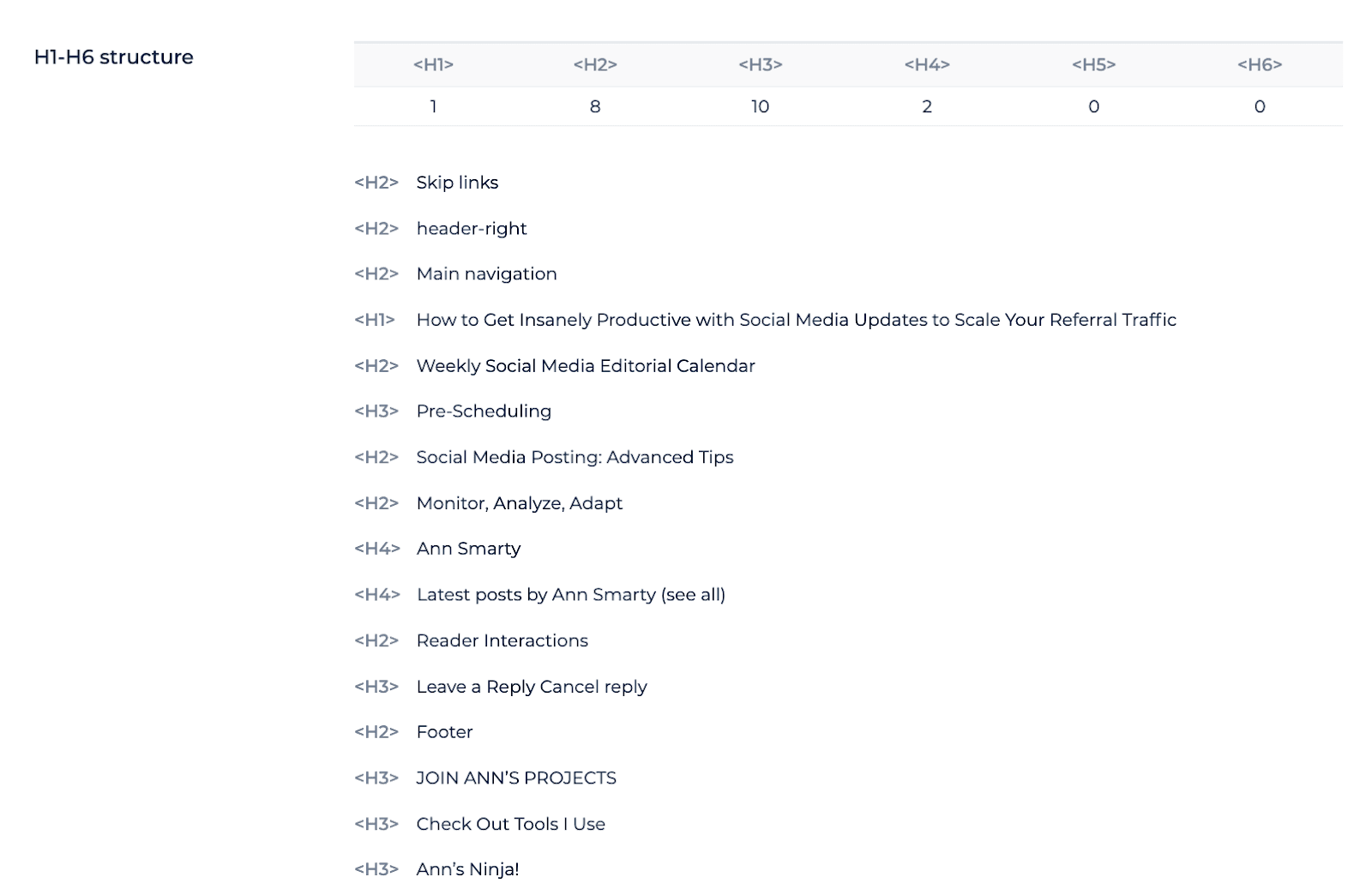Screen dimensions: 1372x889
Task: Click the H1 'How to Get Insanely Productive' title
Action: coord(796,320)
